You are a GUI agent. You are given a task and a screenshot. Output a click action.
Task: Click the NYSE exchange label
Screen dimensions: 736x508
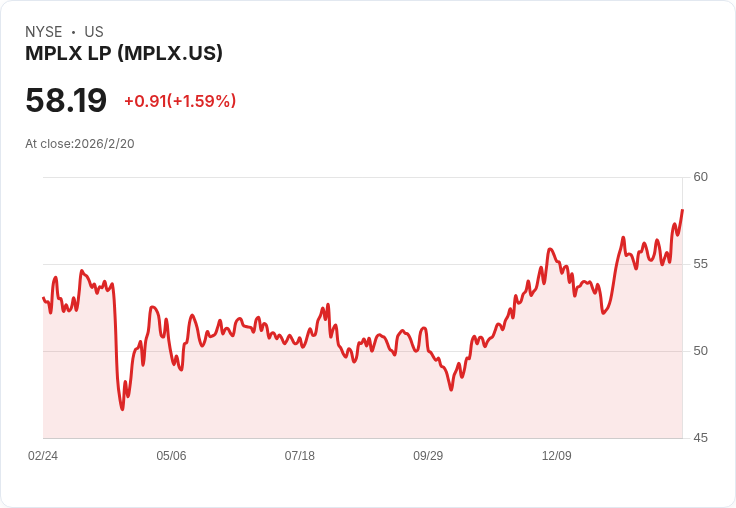[44, 32]
